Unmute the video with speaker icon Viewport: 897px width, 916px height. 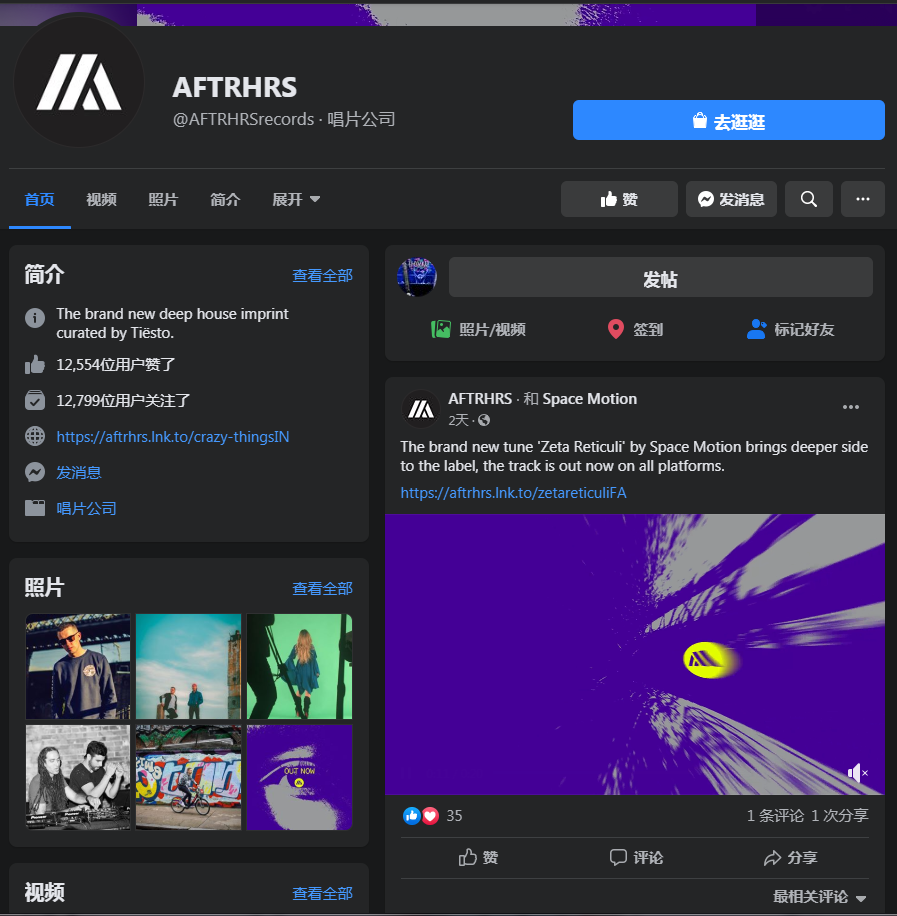point(857,773)
